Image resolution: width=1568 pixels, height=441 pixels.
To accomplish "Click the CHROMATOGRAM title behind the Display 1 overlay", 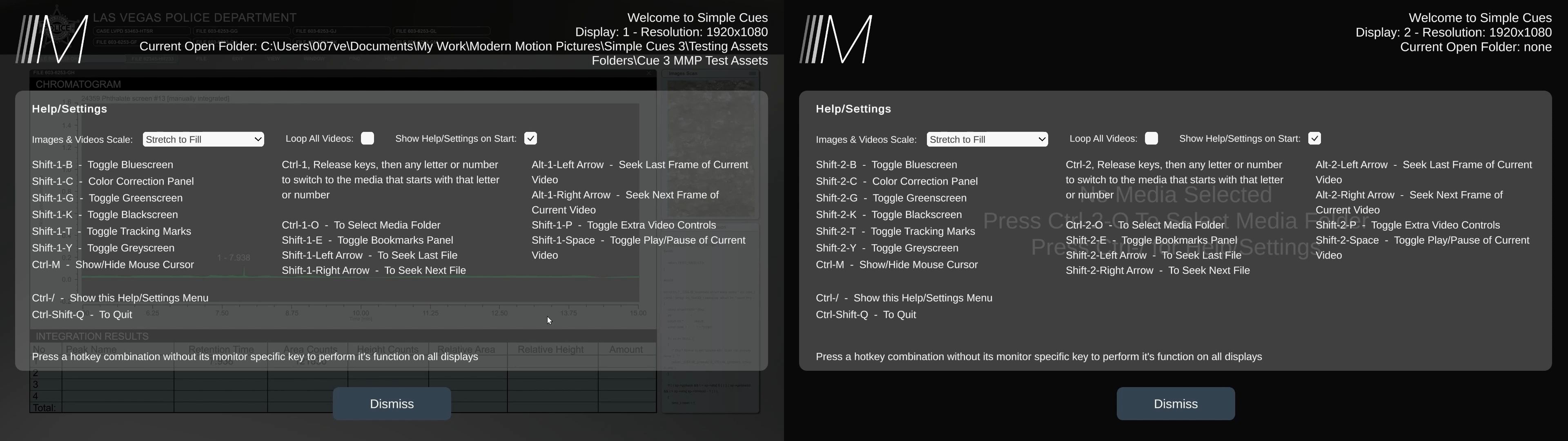I will (x=78, y=84).
